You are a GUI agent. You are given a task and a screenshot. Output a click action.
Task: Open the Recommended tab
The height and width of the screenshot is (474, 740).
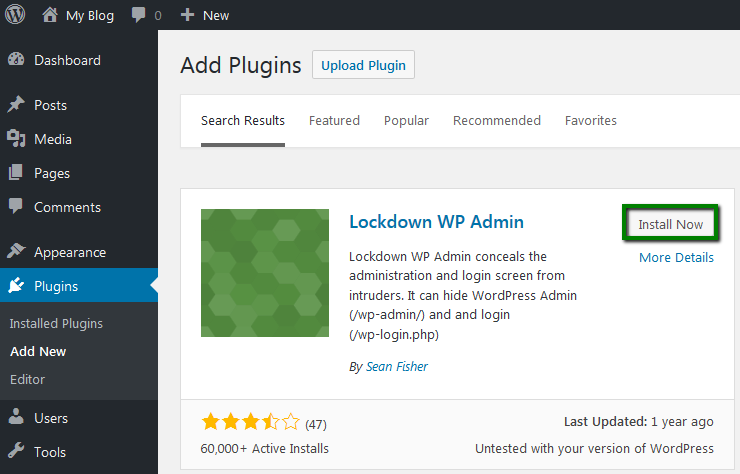pos(496,120)
